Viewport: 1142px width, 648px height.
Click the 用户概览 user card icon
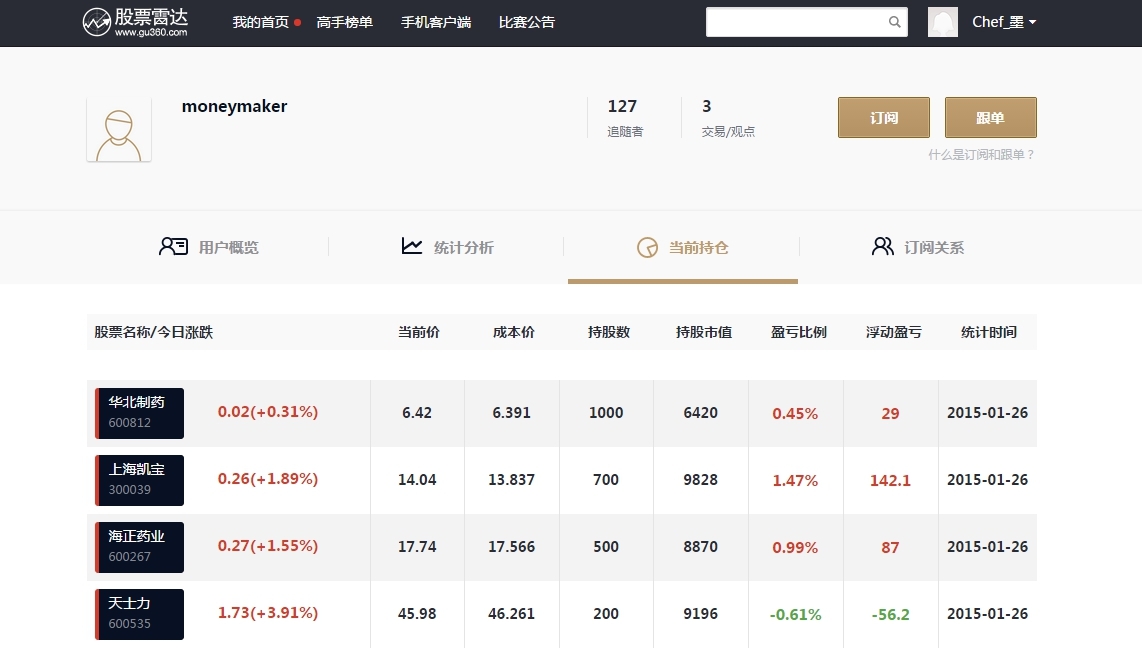pyautogui.click(x=173, y=247)
